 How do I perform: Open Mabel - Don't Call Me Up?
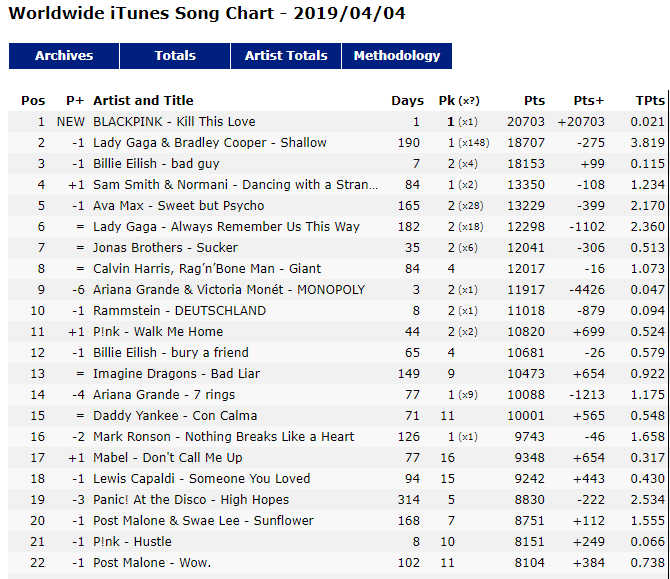tap(168, 458)
